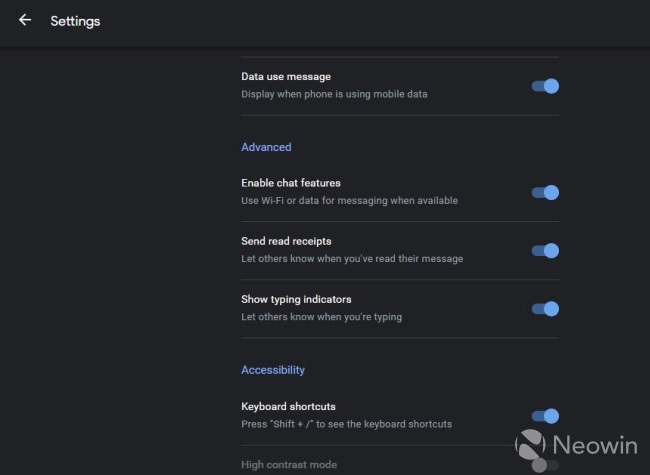
Task: Click "Let others know when you've read" description
Action: pos(352,259)
